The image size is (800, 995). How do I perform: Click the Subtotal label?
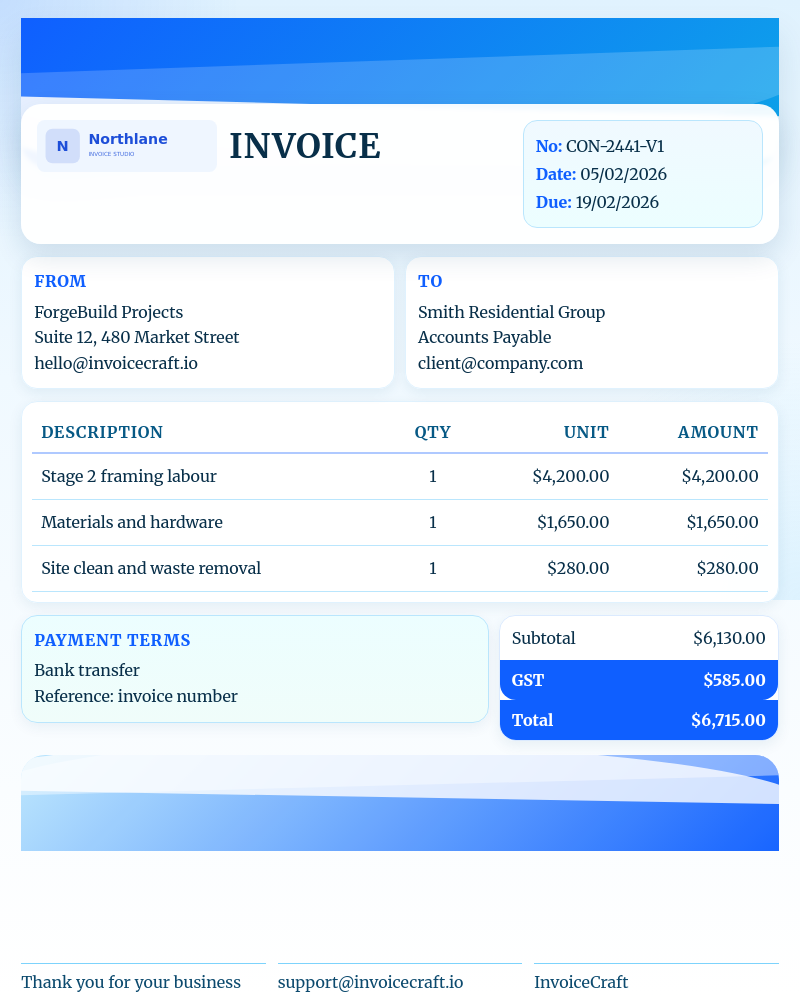click(x=544, y=638)
